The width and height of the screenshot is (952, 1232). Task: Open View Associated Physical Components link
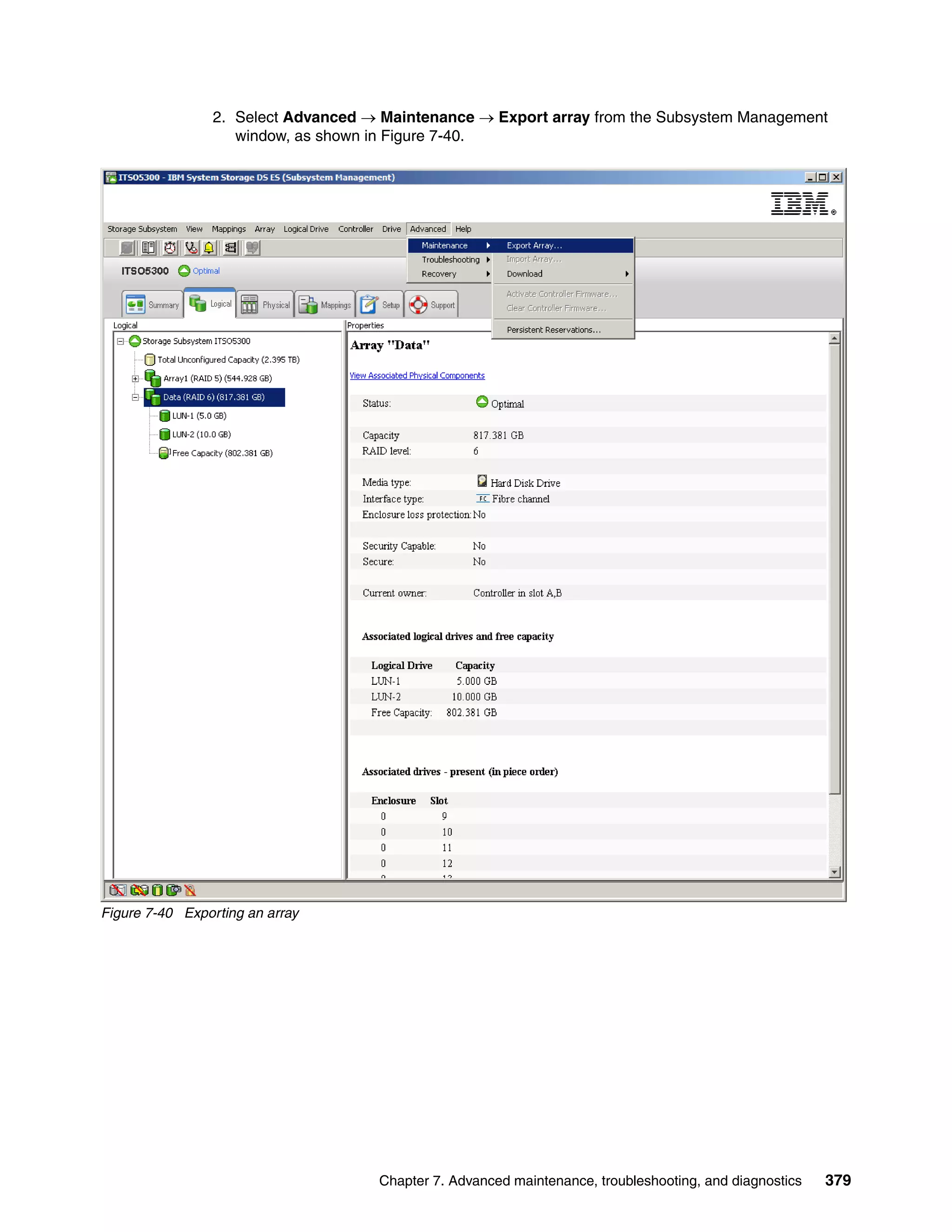[x=417, y=376]
